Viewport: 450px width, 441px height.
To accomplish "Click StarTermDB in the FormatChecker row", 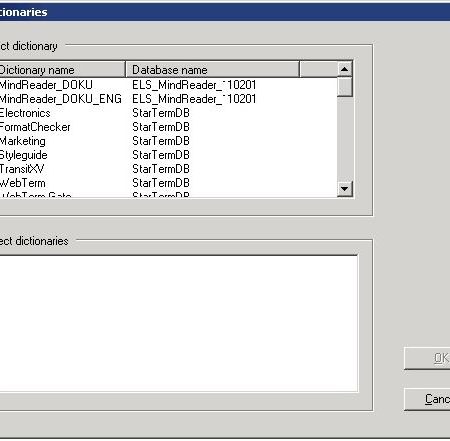I will coord(161,127).
